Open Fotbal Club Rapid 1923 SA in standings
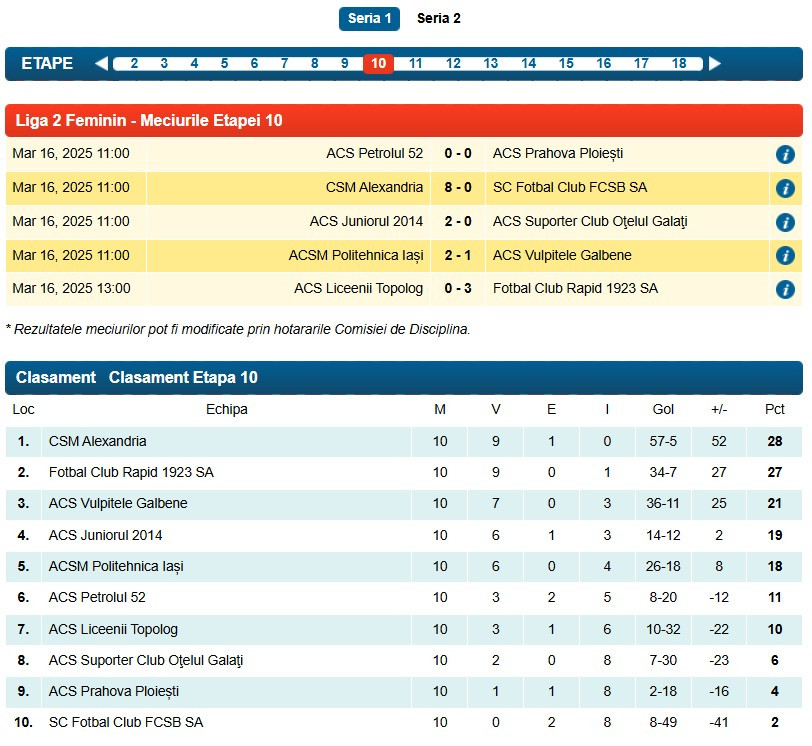 click(x=131, y=472)
